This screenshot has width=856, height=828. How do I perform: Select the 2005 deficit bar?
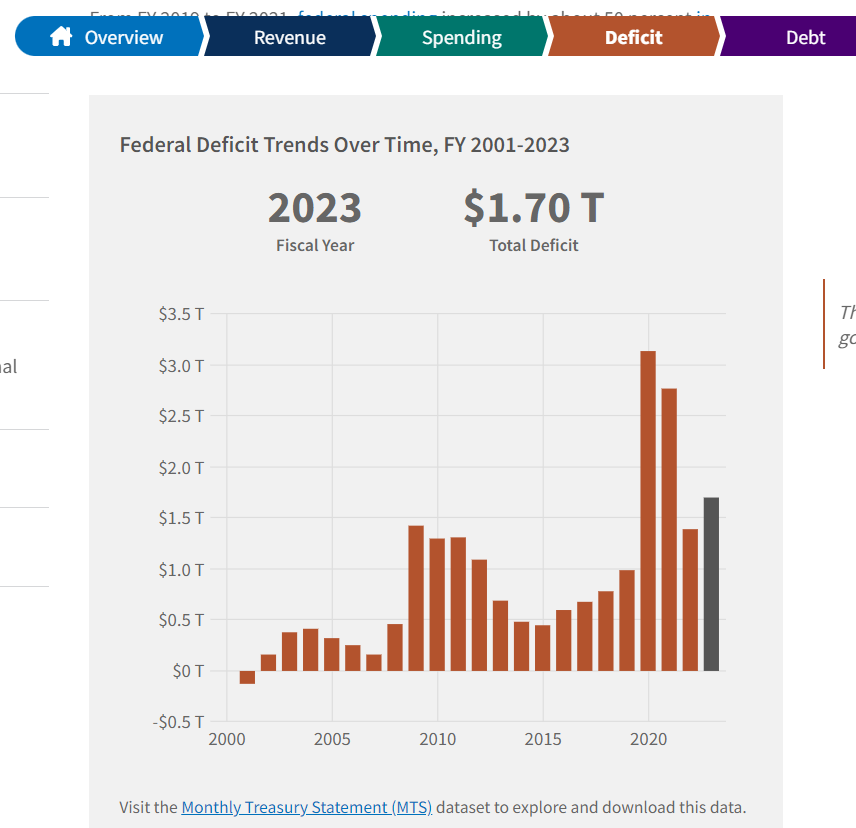pyautogui.click(x=332, y=654)
